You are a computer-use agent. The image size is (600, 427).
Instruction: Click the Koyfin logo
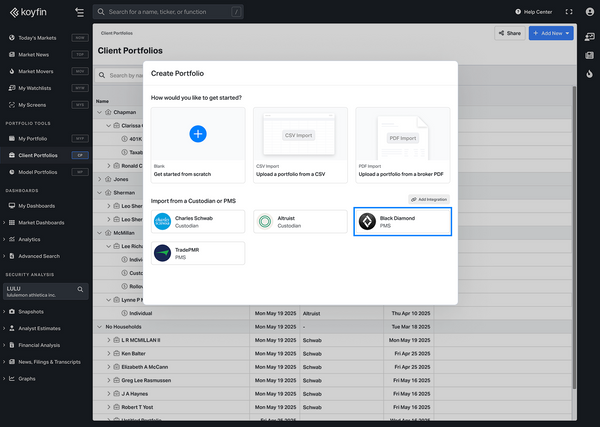(x=28, y=12)
